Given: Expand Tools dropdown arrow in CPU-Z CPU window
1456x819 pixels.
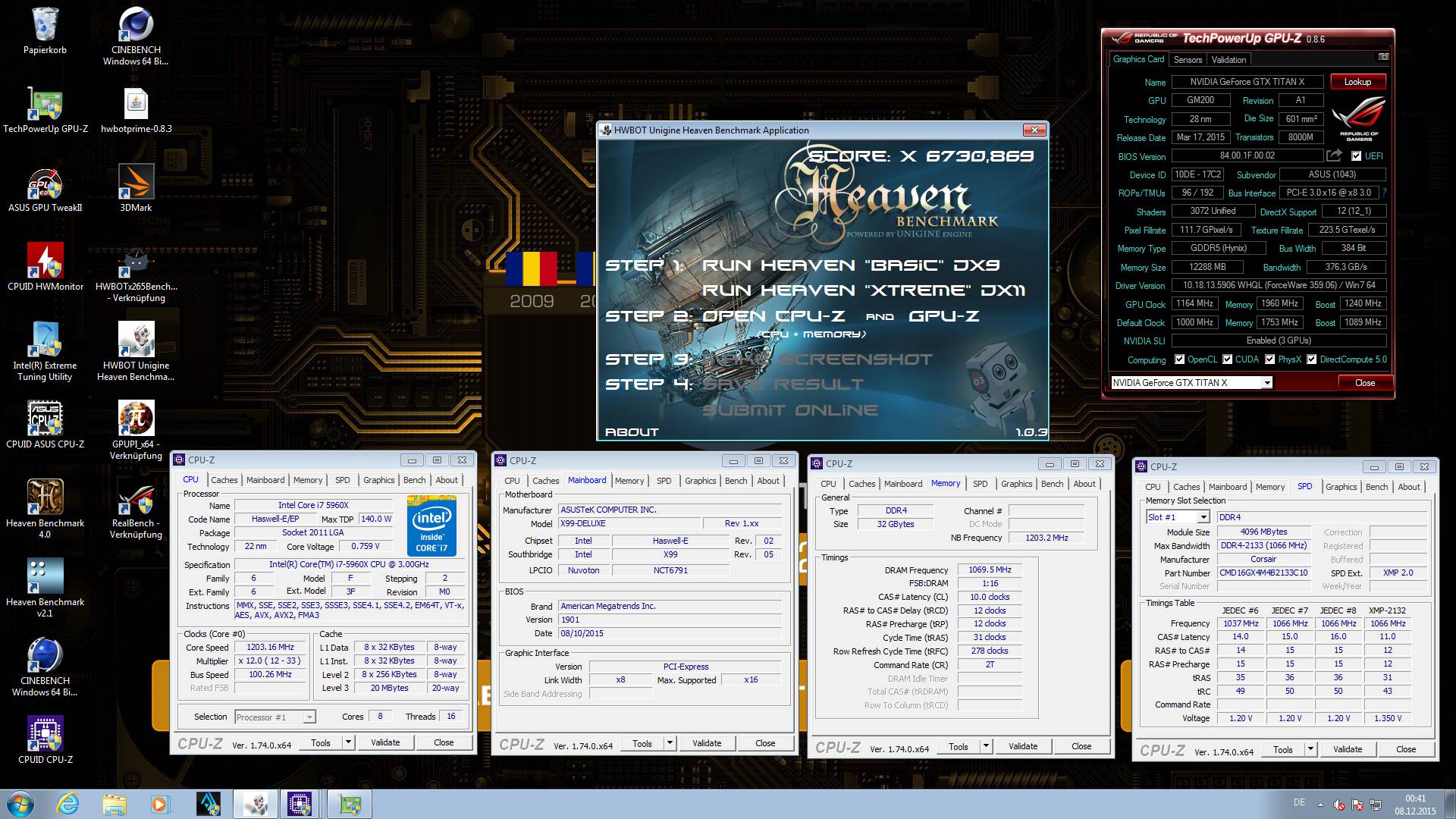Looking at the screenshot, I should [348, 742].
